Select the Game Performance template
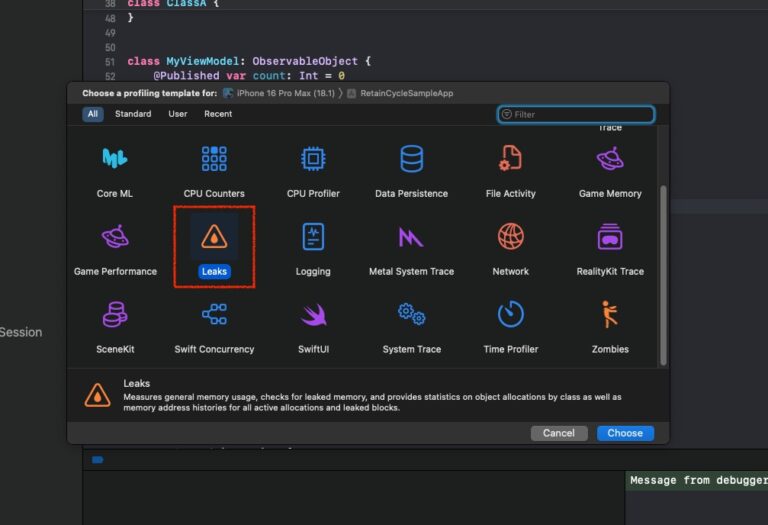 point(115,249)
